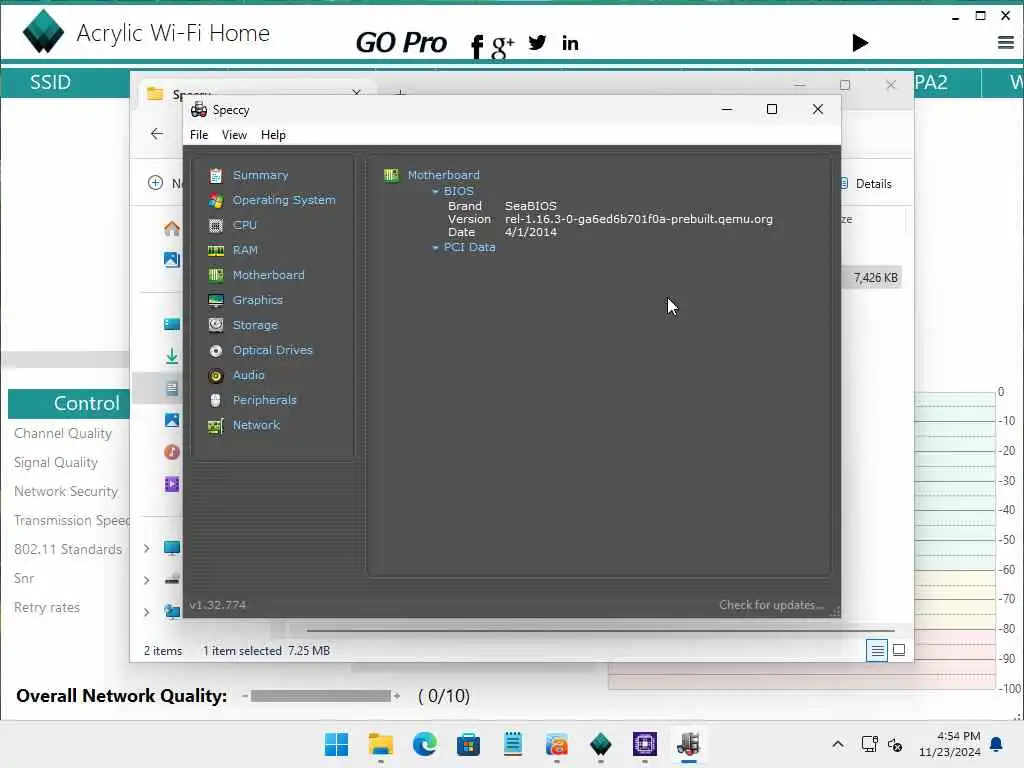
Task: Expand the drive node in File Explorer sidebar
Action: pyautogui.click(x=147, y=580)
